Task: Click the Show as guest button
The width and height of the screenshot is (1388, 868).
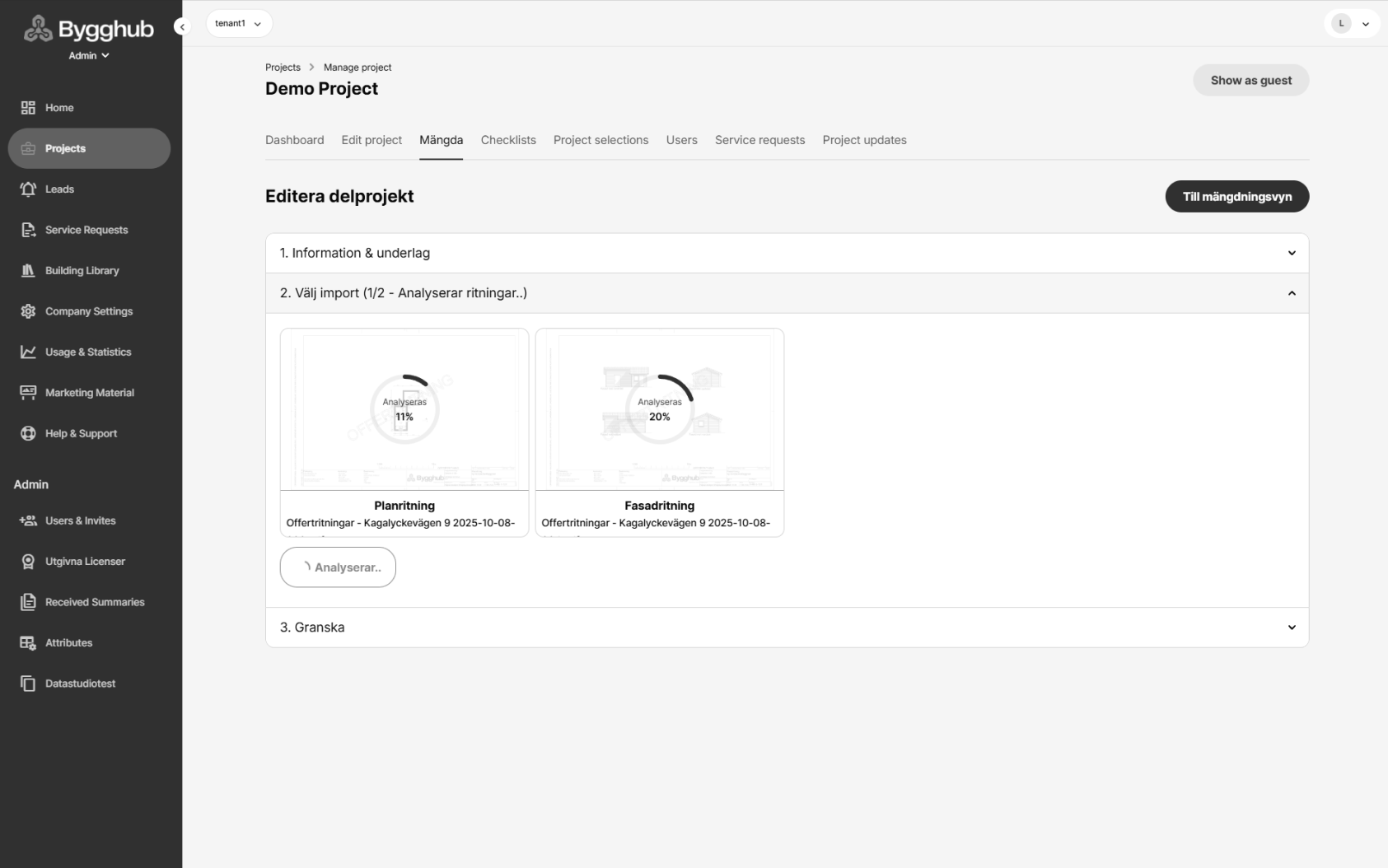Action: tap(1250, 81)
